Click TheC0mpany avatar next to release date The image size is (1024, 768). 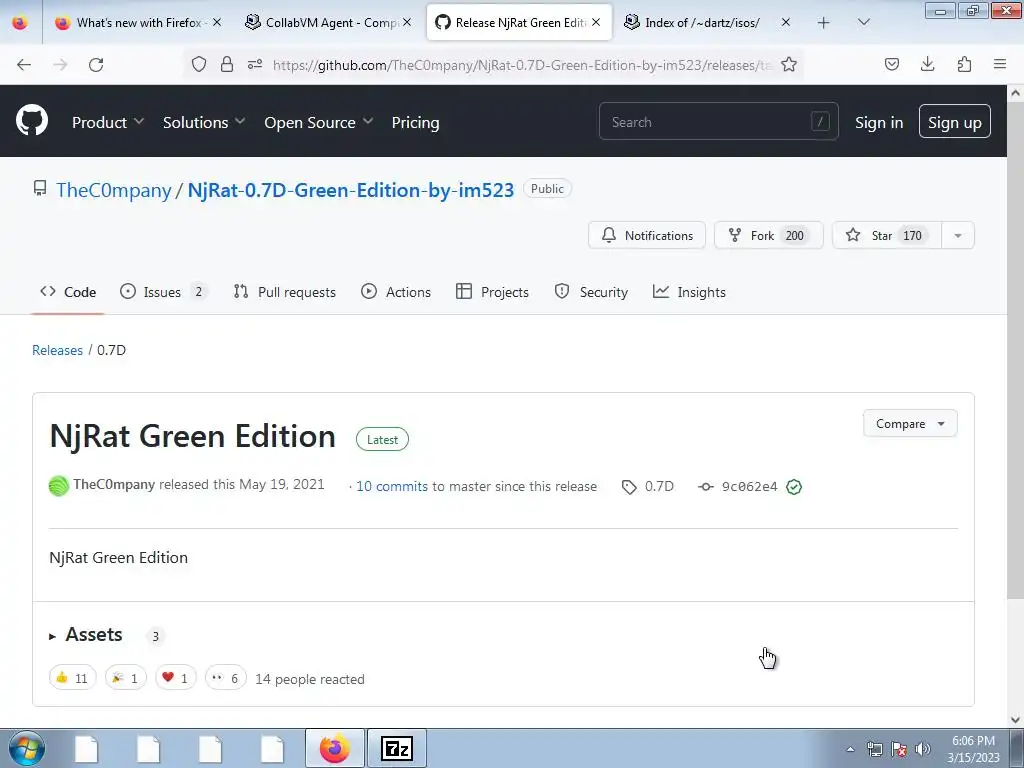point(59,486)
